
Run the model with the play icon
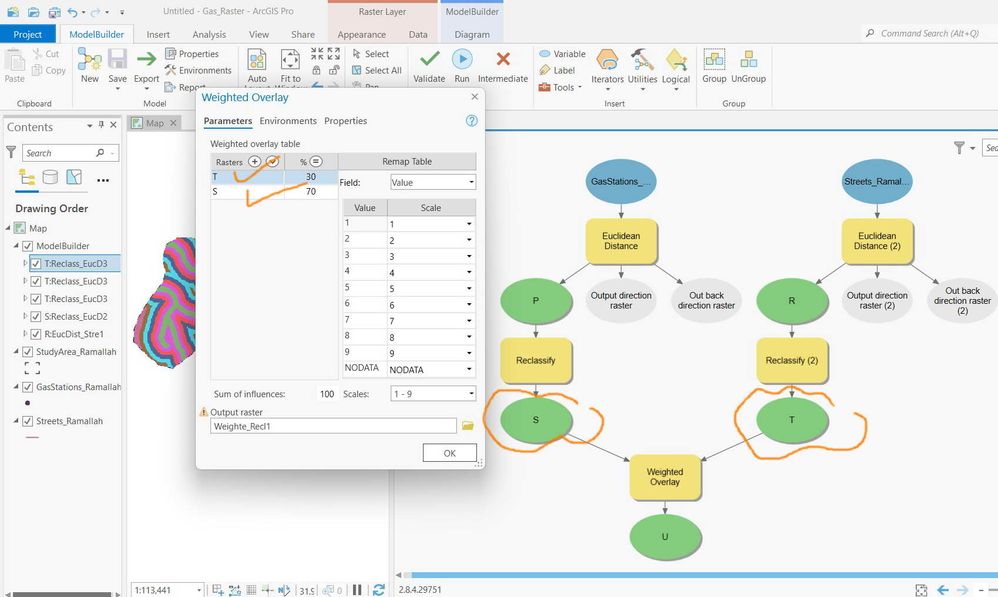[x=462, y=59]
